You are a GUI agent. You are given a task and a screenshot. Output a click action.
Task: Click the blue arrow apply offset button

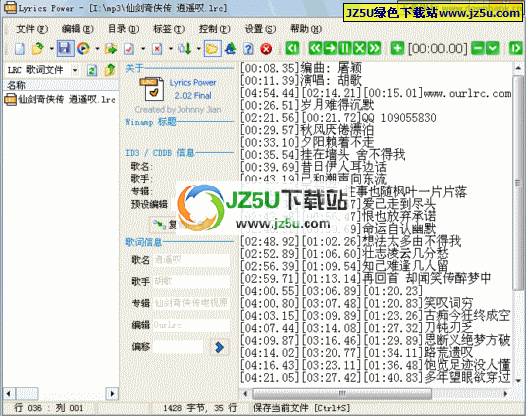coord(219,347)
